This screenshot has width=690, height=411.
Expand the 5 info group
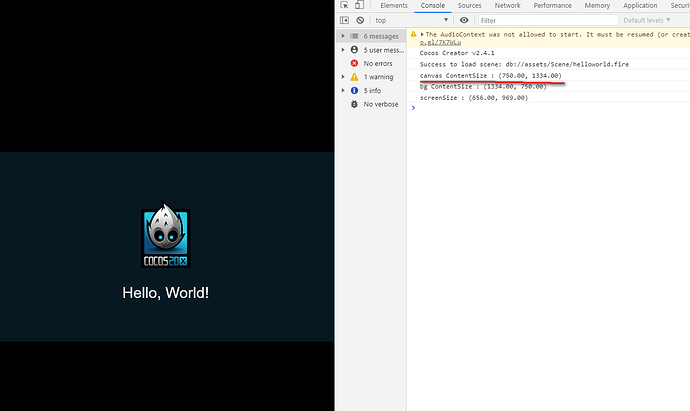coord(343,90)
